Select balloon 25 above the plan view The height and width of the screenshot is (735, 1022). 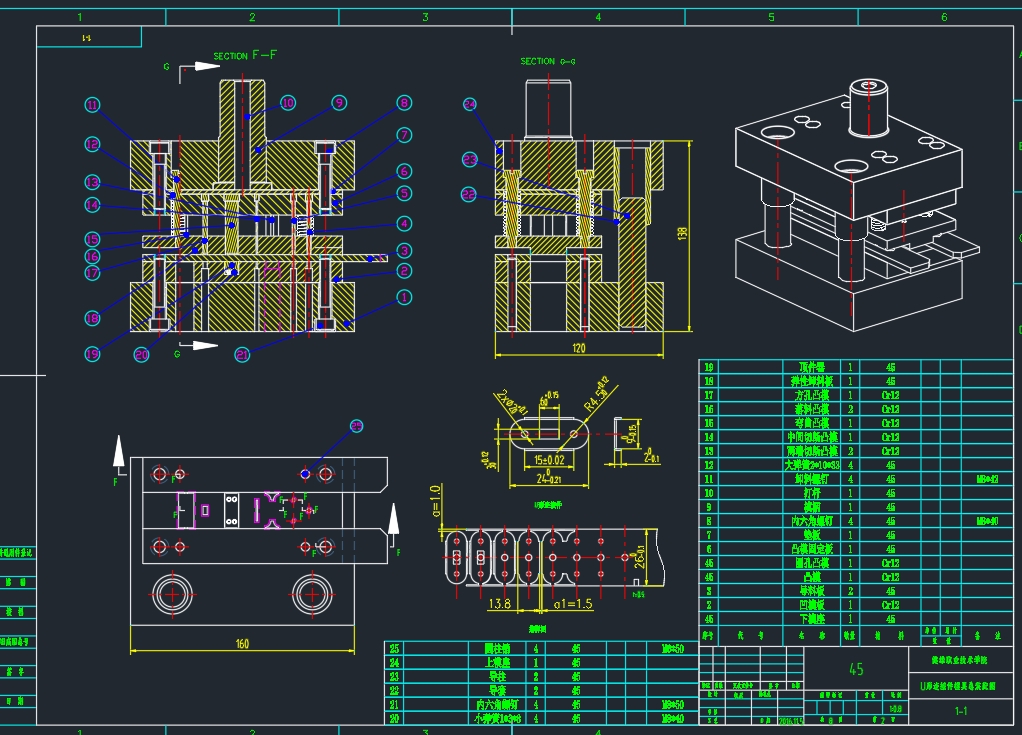[356, 425]
